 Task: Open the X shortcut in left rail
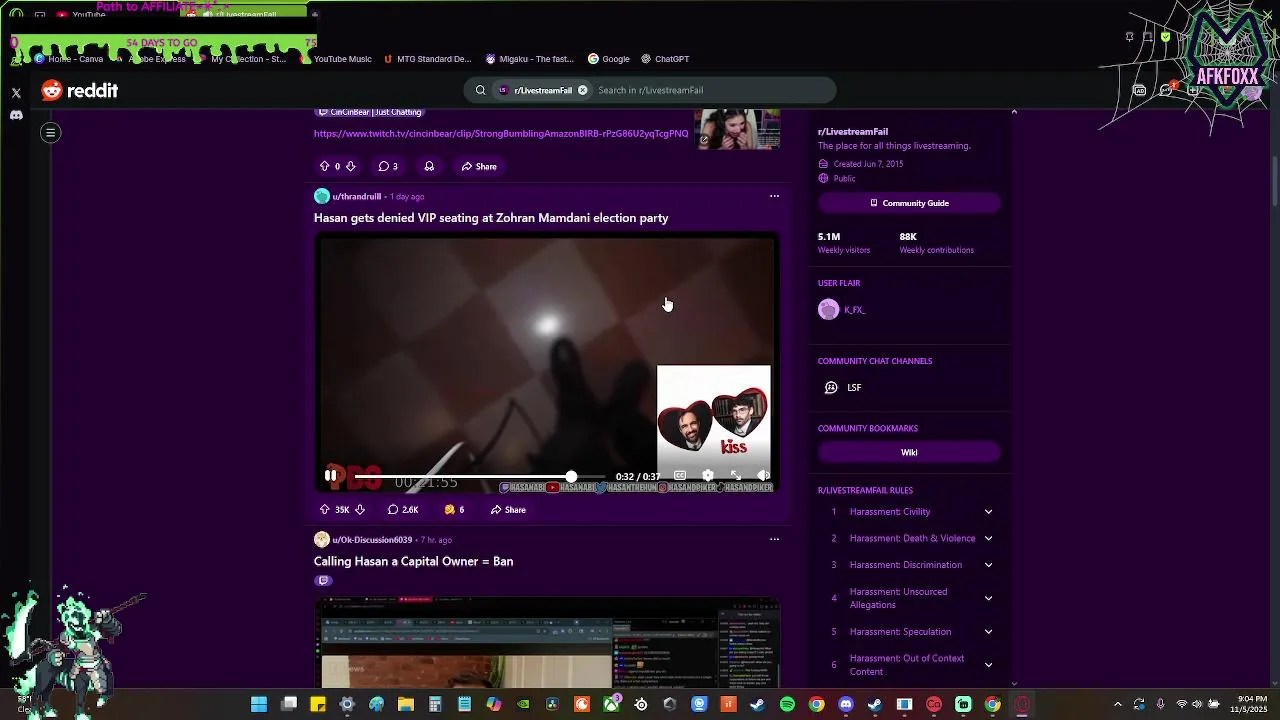tap(16, 93)
